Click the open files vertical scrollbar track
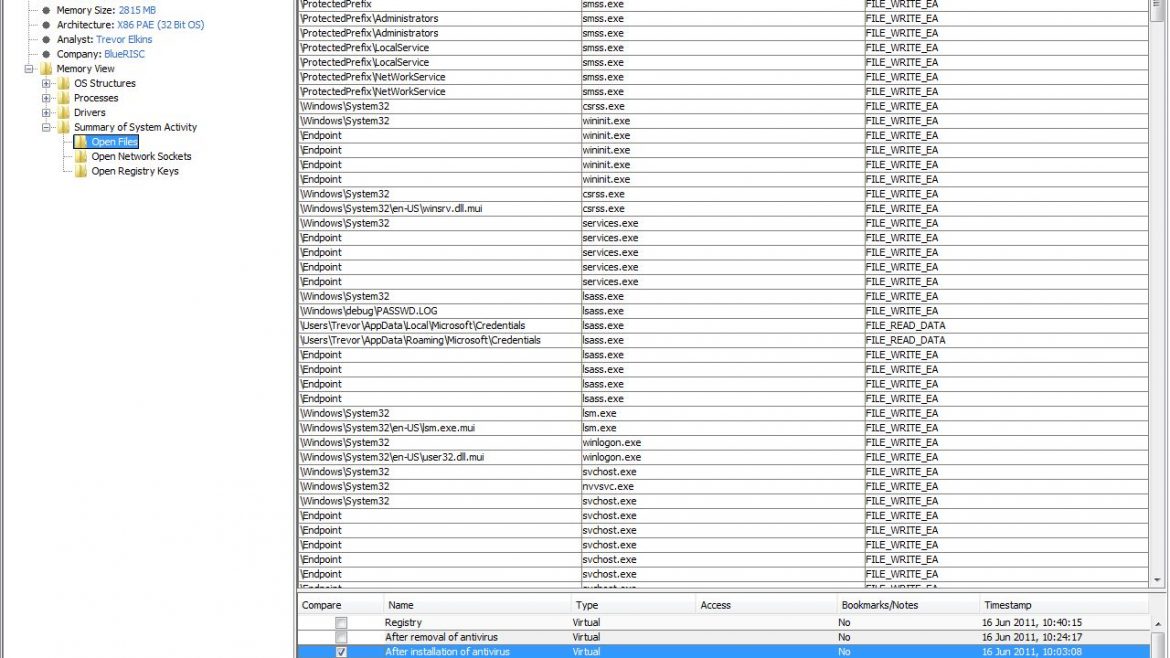Image resolution: width=1170 pixels, height=658 pixels. pos(1157,298)
